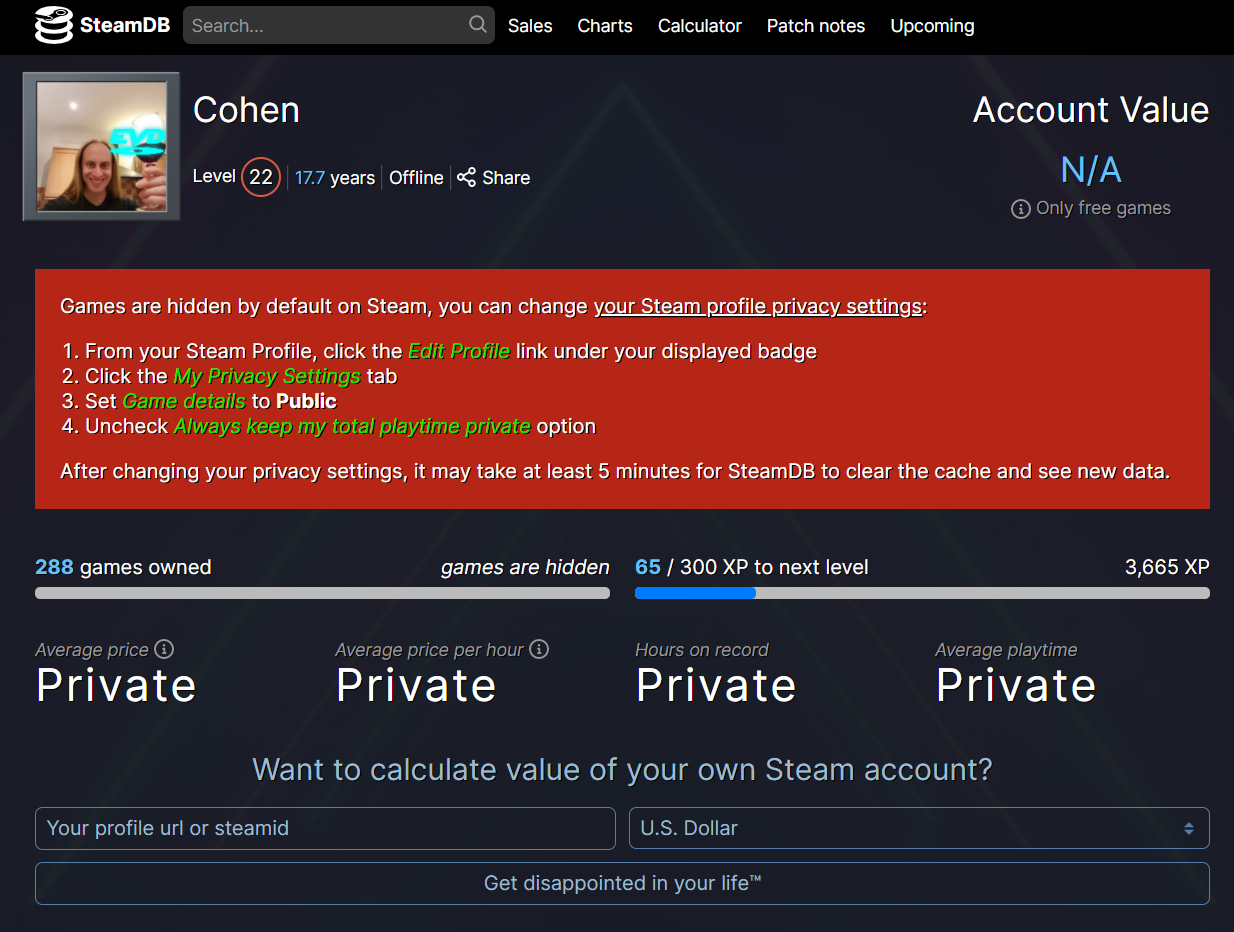
Task: Click info icon next to Average price per hour
Action: click(x=539, y=649)
